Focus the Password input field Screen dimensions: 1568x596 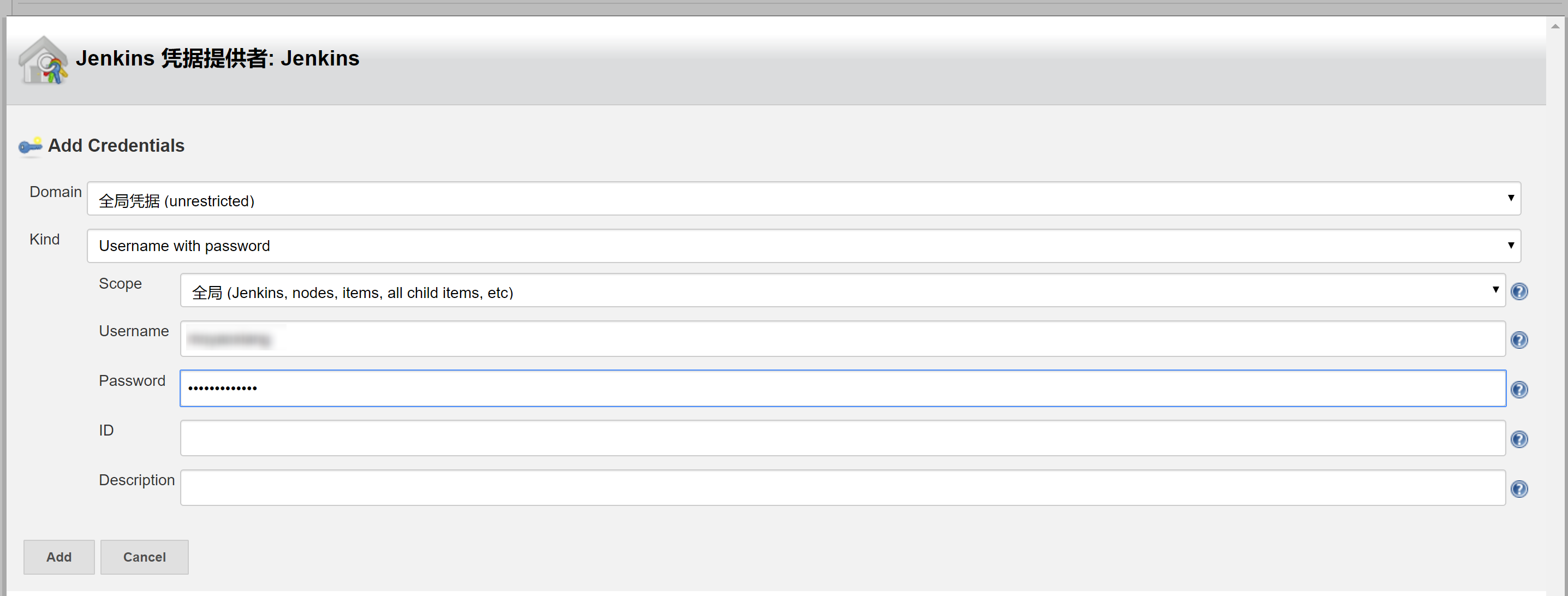tap(843, 389)
